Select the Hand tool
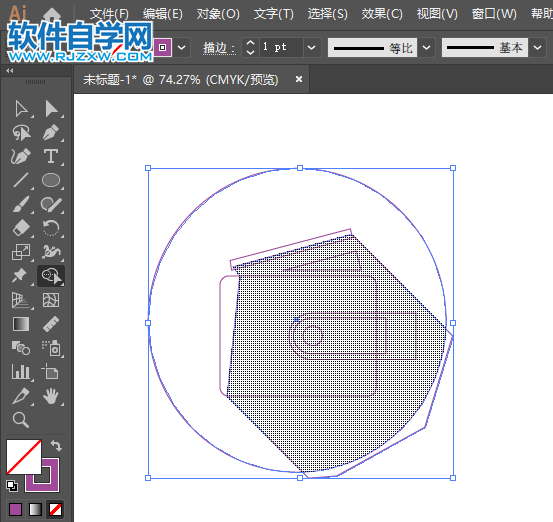This screenshot has height=522, width=553. pos(51,396)
